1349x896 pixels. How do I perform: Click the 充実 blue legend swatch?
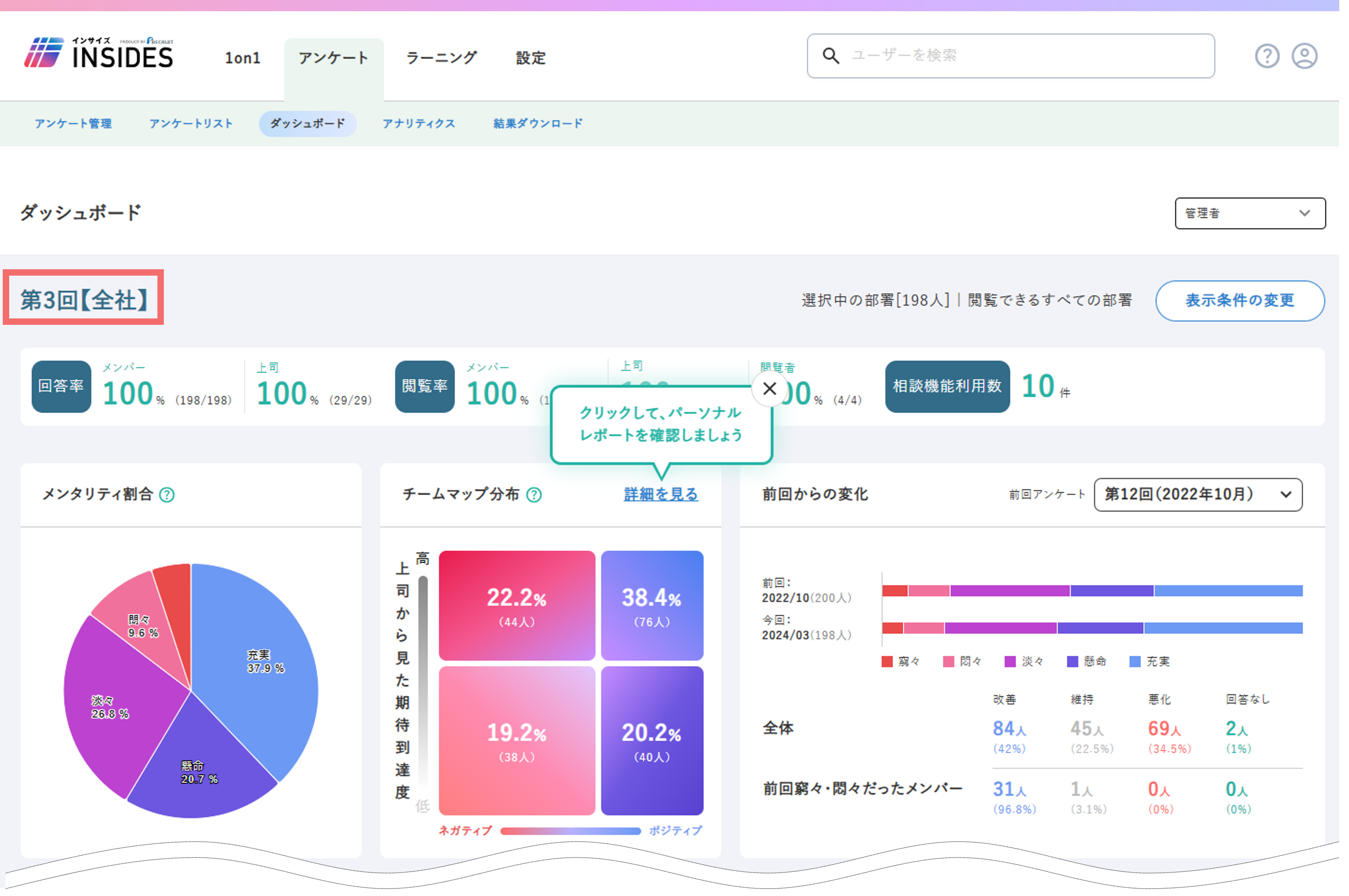[x=1135, y=662]
